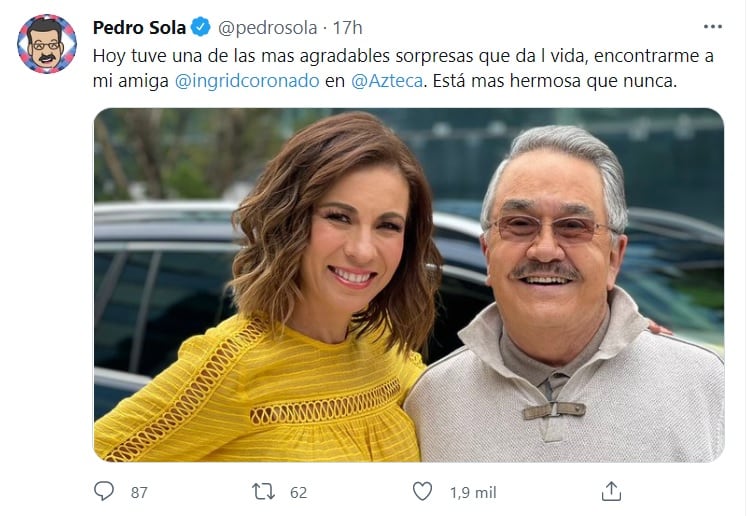The image size is (747, 516).
Task: Click the reply speech bubble icon
Action: pos(104,491)
